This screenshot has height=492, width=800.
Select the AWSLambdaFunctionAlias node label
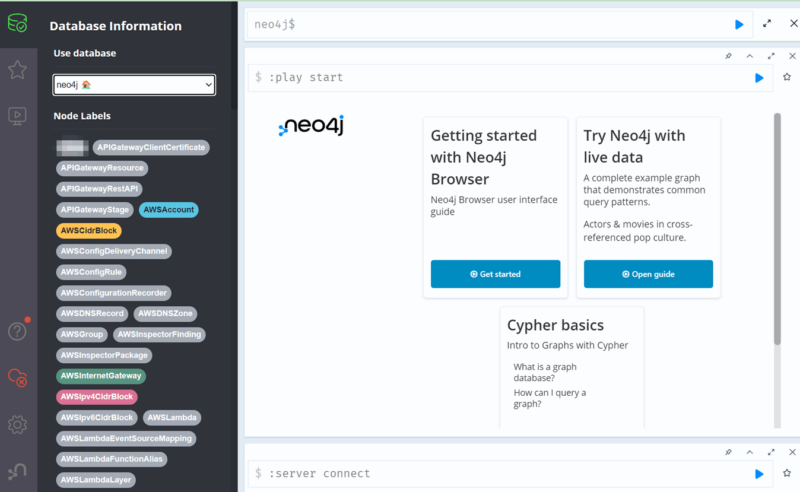point(111,459)
